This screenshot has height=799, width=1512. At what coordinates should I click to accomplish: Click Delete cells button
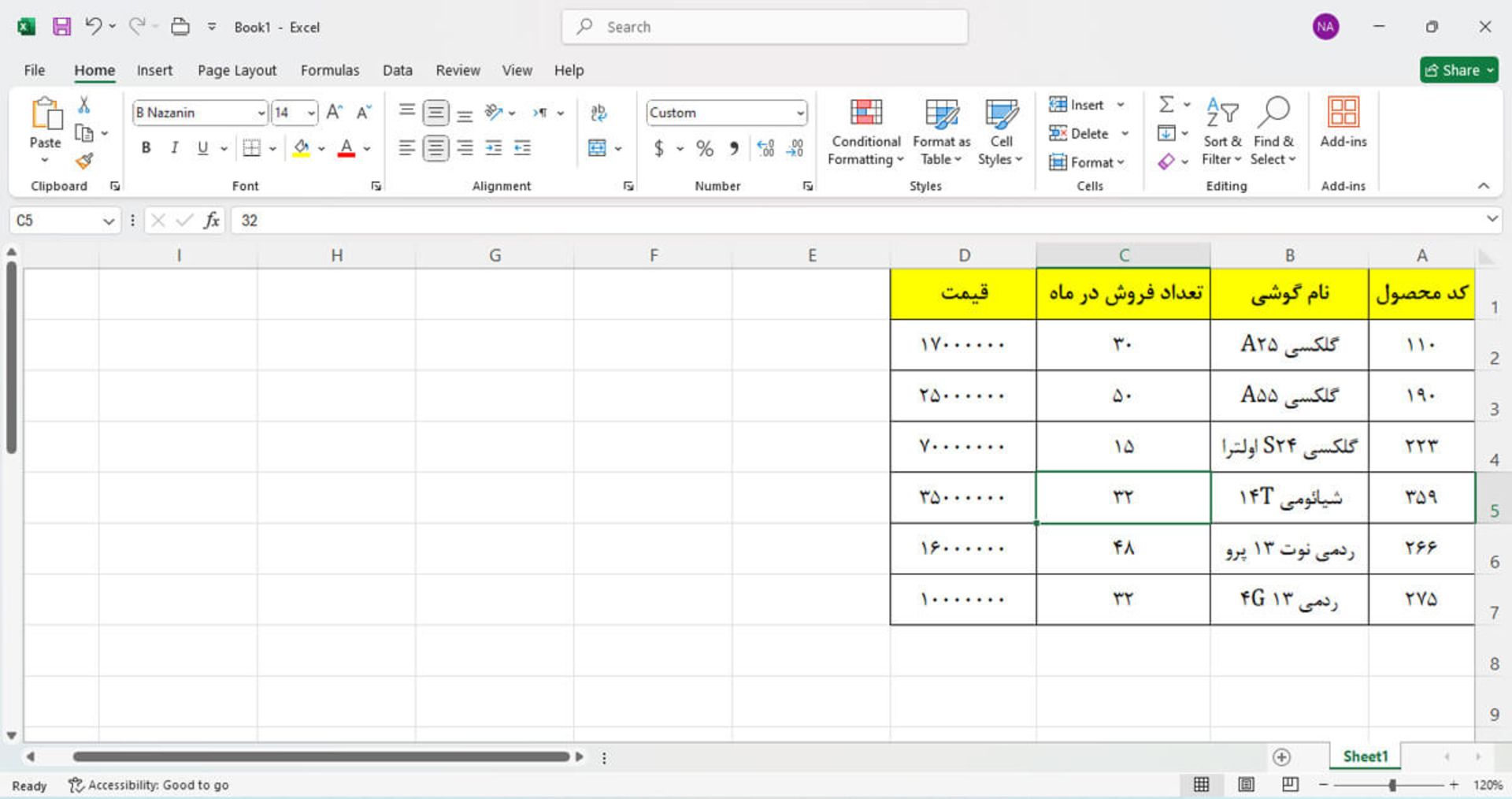(x=1089, y=133)
